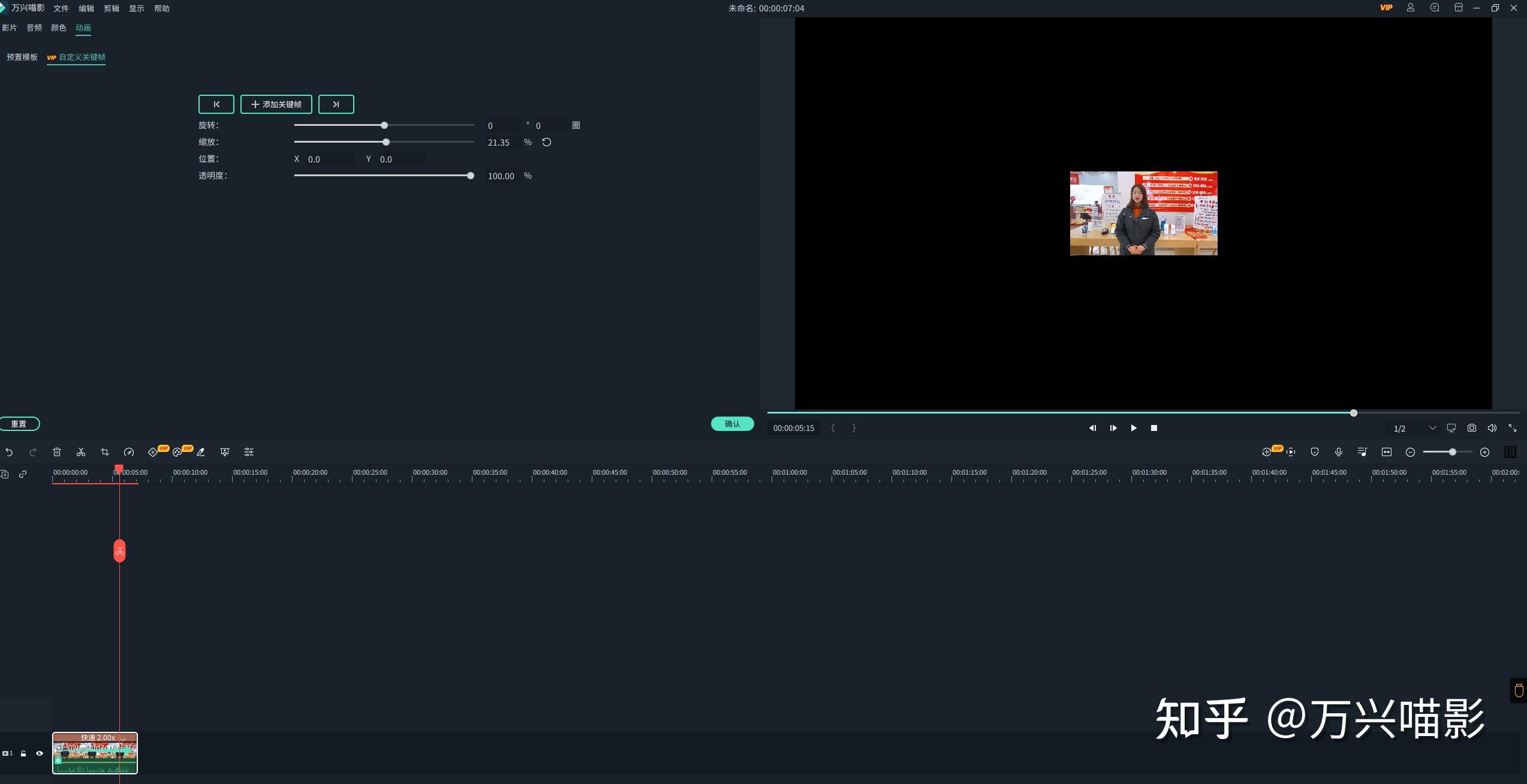Confirm changes with the 确认 button
Image resolution: width=1527 pixels, height=784 pixels.
733,424
